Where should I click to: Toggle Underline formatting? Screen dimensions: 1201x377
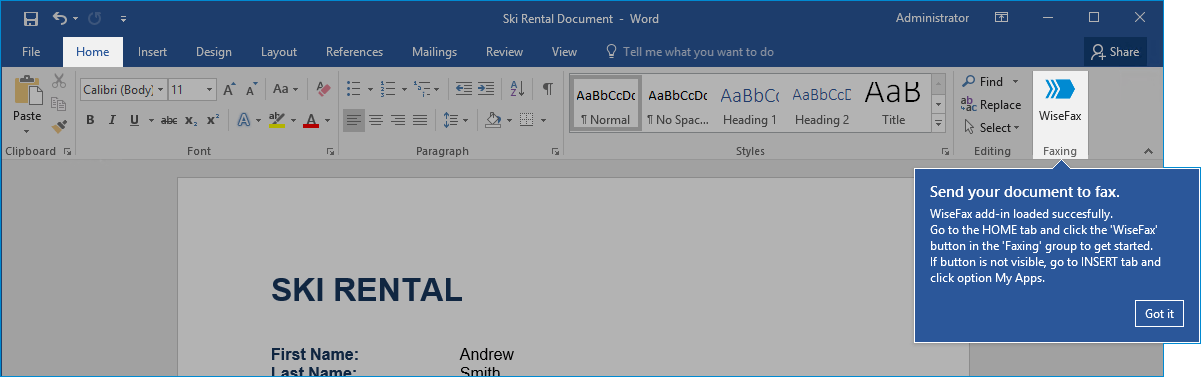tap(134, 121)
